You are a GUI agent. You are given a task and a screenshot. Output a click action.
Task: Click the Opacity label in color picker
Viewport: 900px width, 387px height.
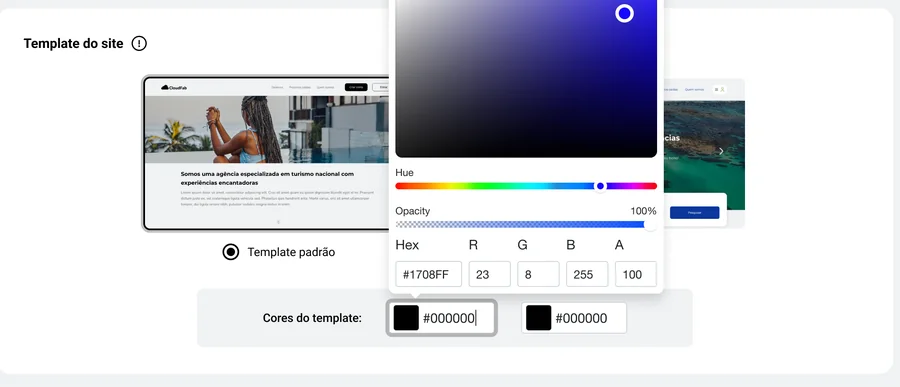click(412, 211)
